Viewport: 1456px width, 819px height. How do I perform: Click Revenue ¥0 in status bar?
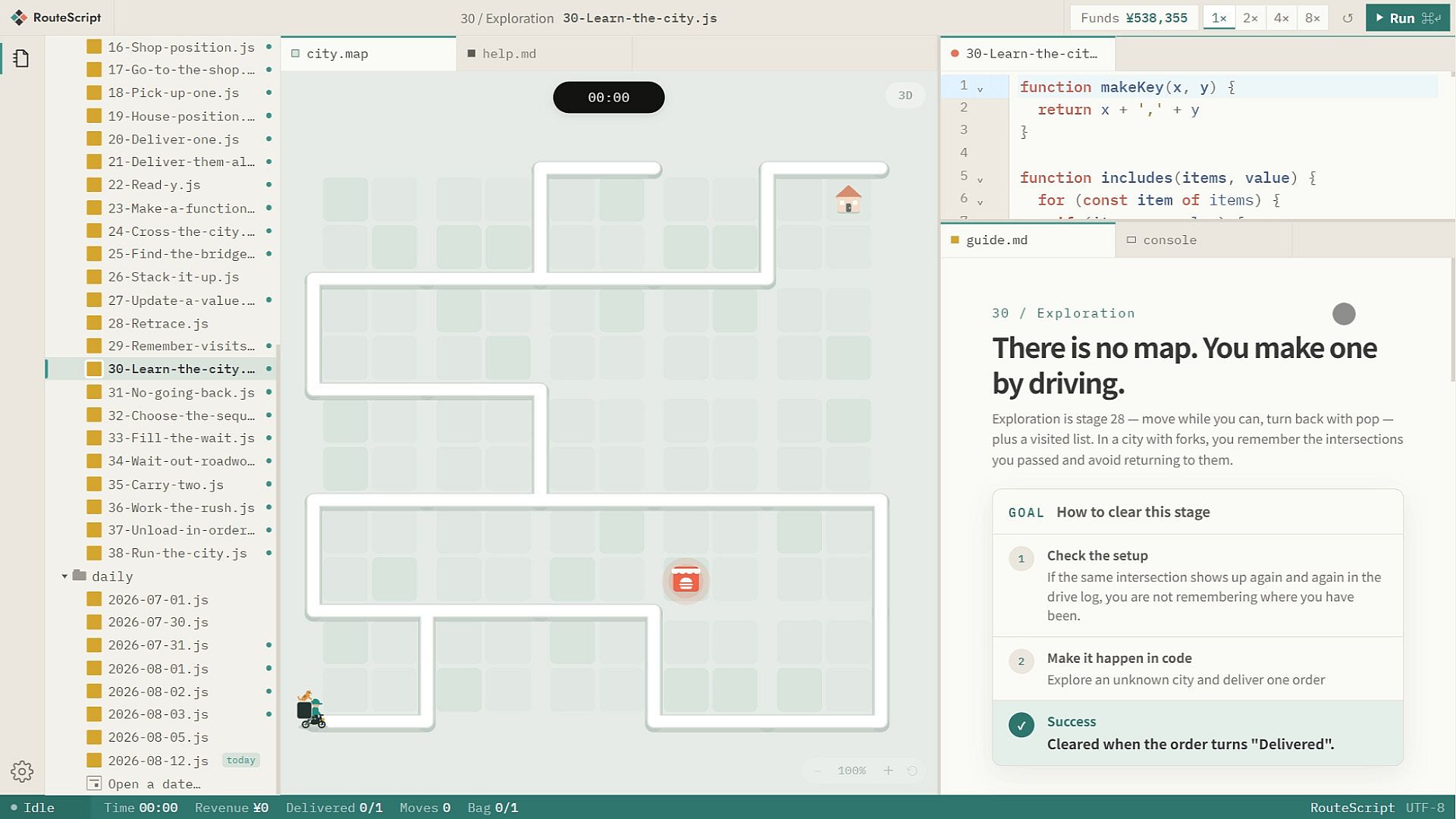click(231, 808)
